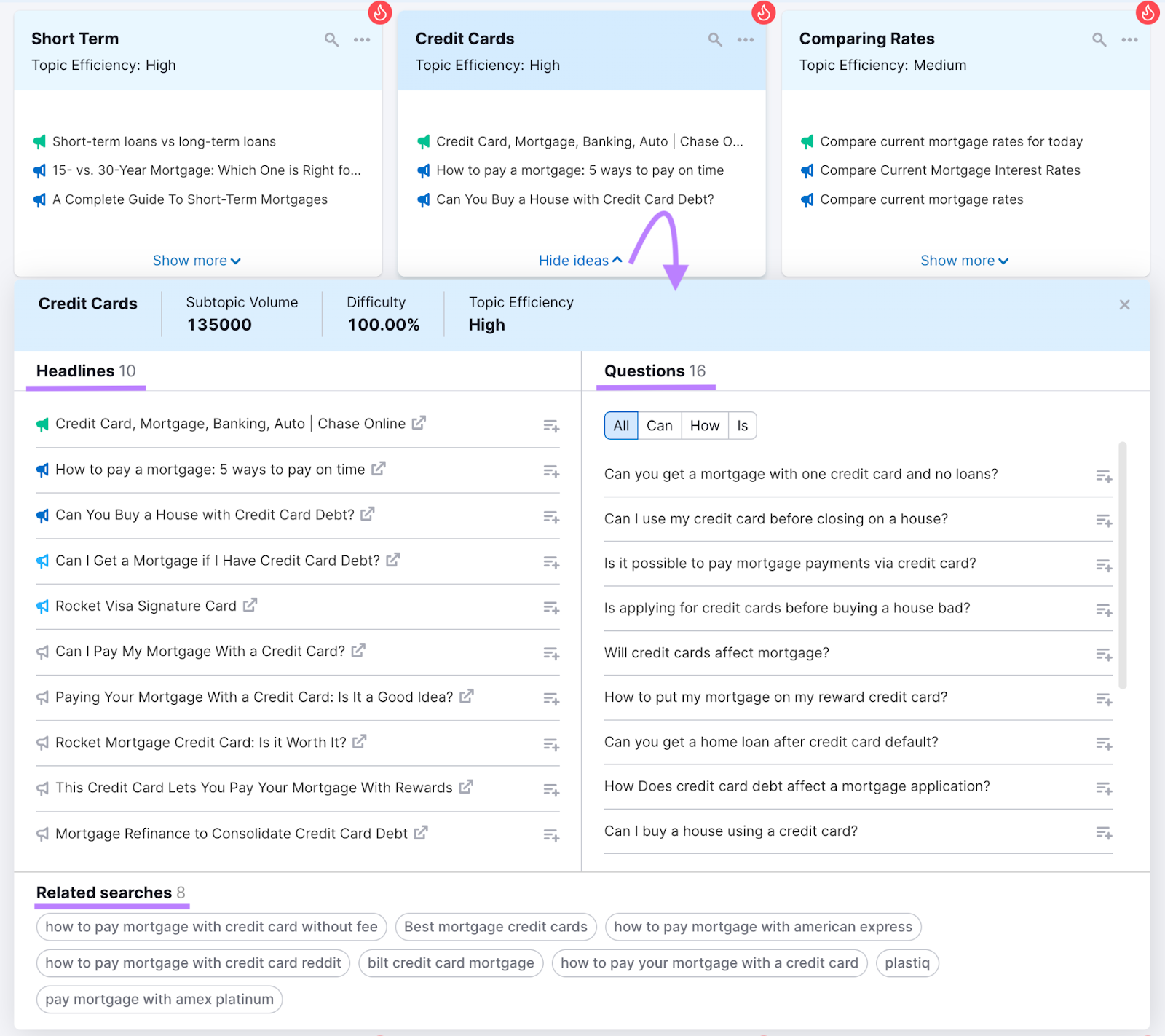Viewport: 1165px width, 1036px height.
Task: Open the three-dot menu on the Credit Cards card
Action: 745,39
